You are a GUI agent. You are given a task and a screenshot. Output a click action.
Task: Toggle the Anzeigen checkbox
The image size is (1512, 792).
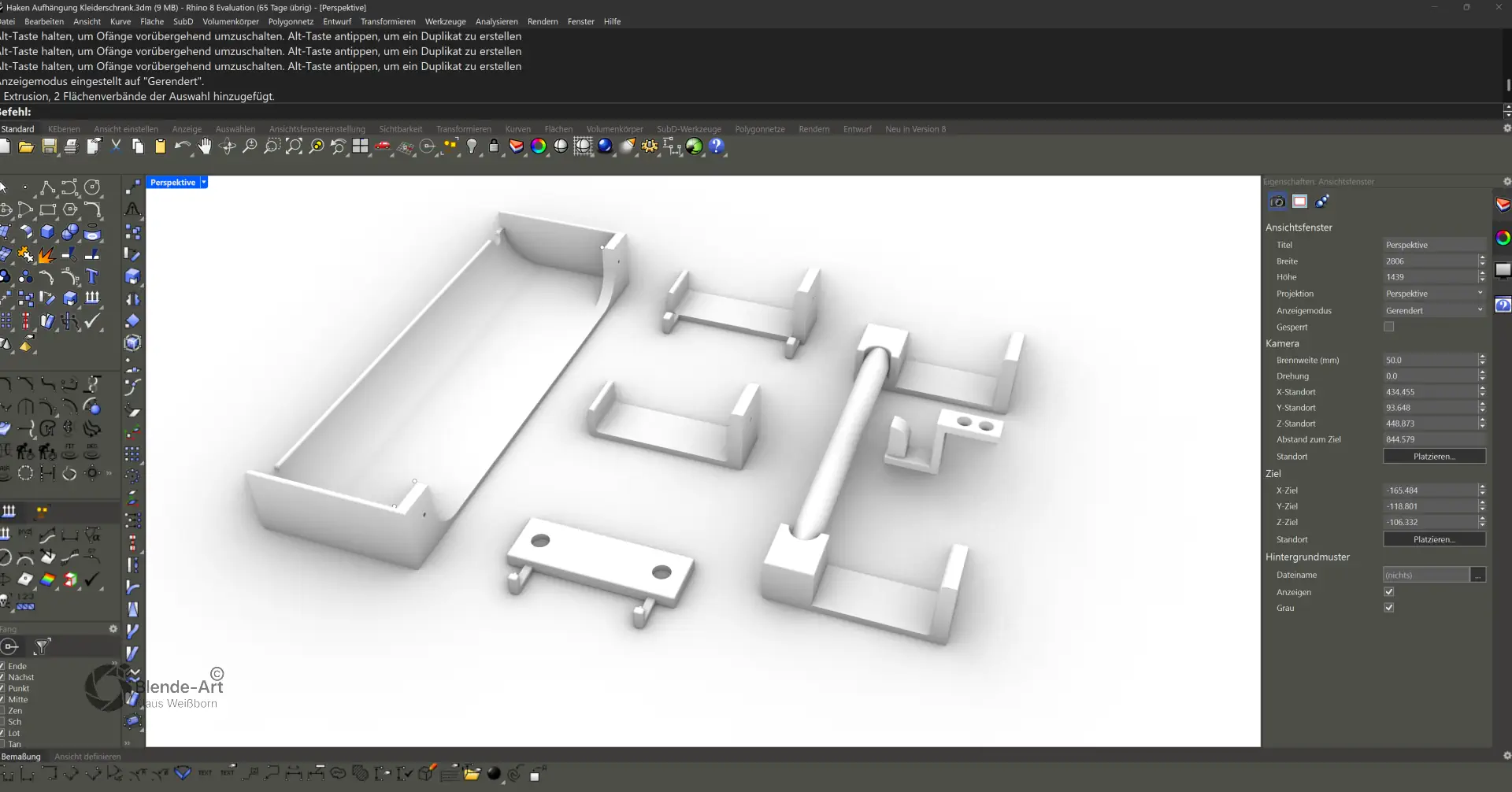point(1388,592)
